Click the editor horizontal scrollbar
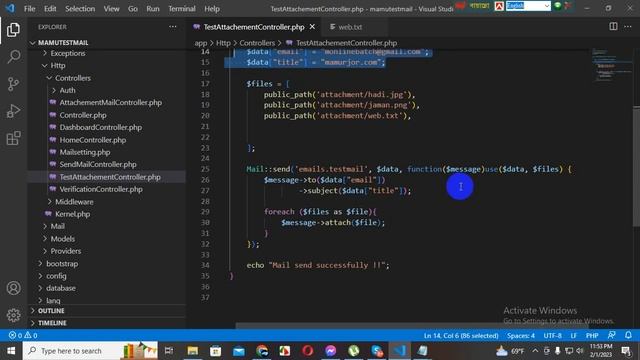The height and width of the screenshot is (360, 640). click(x=412, y=326)
